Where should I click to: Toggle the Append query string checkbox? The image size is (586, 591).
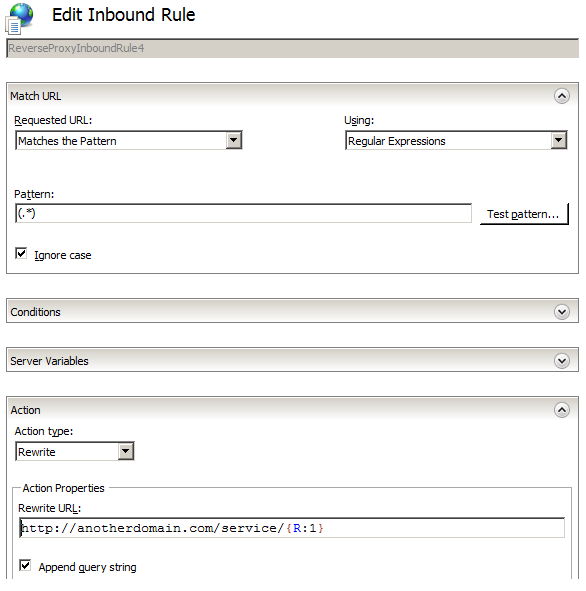coord(25,565)
